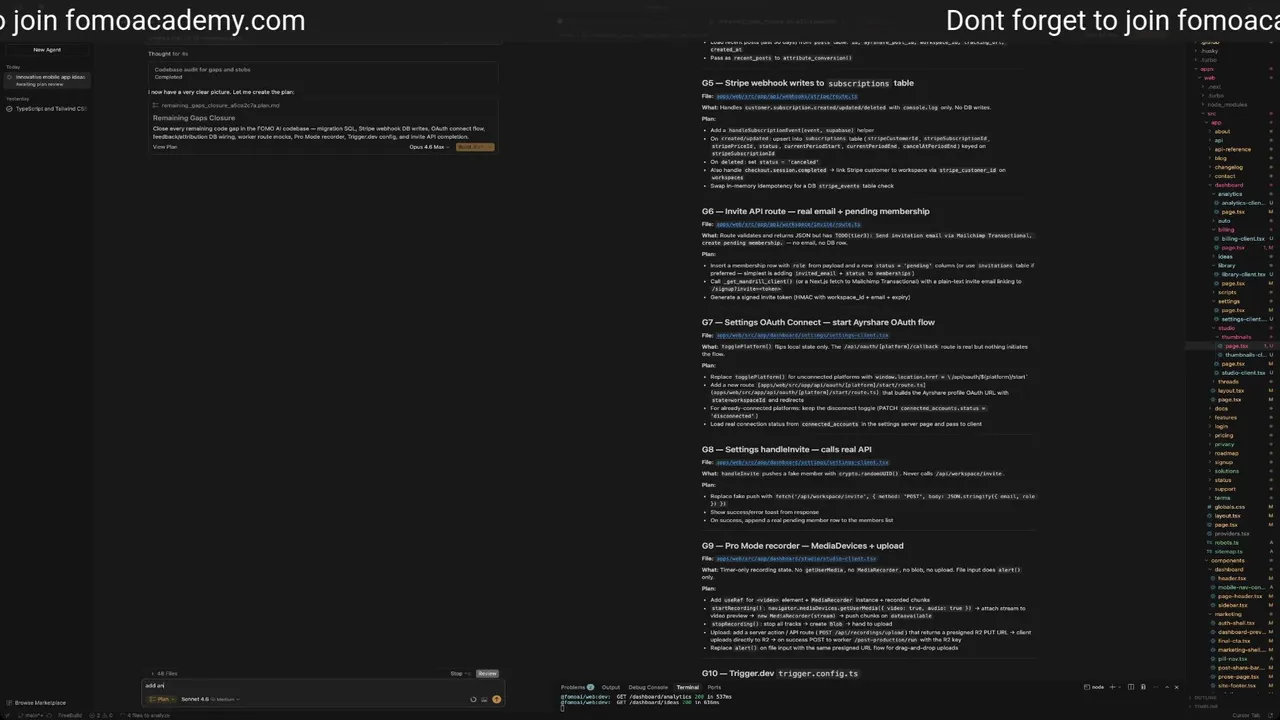Open page-header.tsx in explorer
Screen dimensions: 1280x720
(1239, 596)
